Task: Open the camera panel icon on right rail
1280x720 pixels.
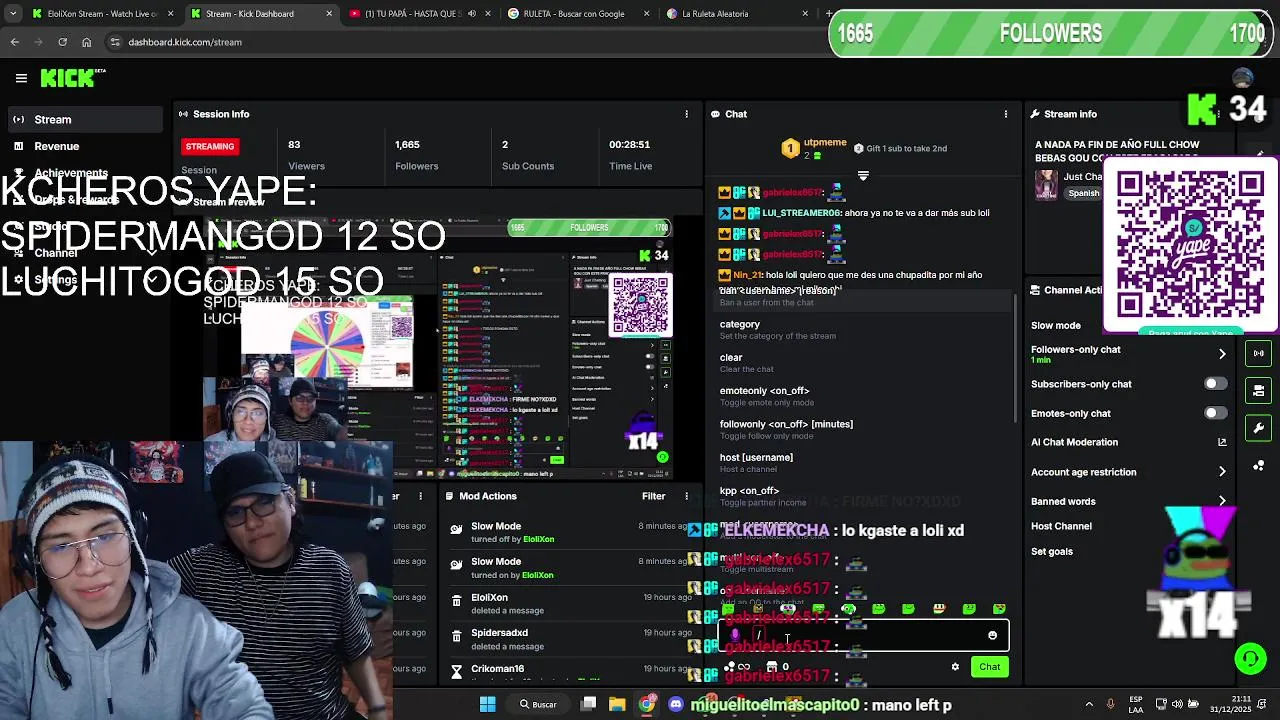Action: pos(1259,390)
